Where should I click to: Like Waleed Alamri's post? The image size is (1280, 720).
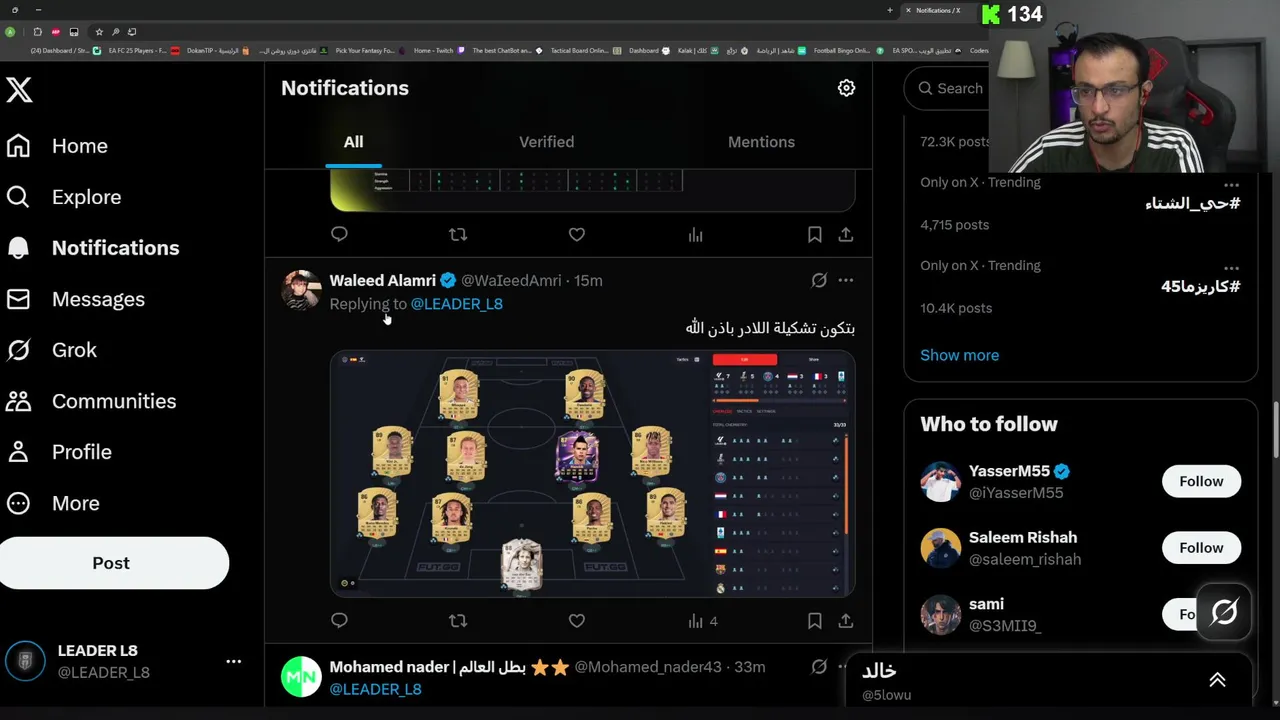tap(577, 621)
